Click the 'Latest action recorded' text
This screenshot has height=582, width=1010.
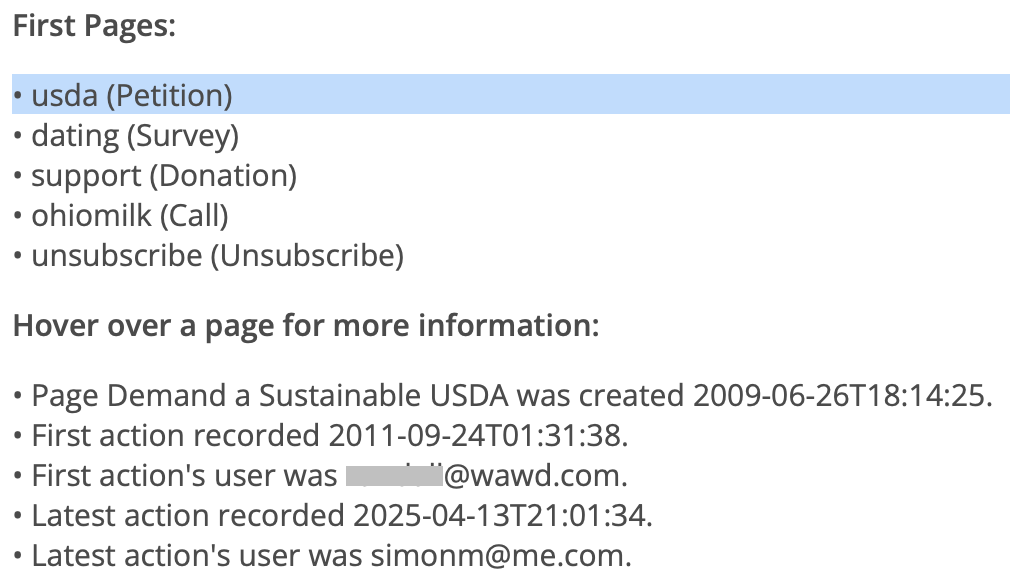click(188, 516)
